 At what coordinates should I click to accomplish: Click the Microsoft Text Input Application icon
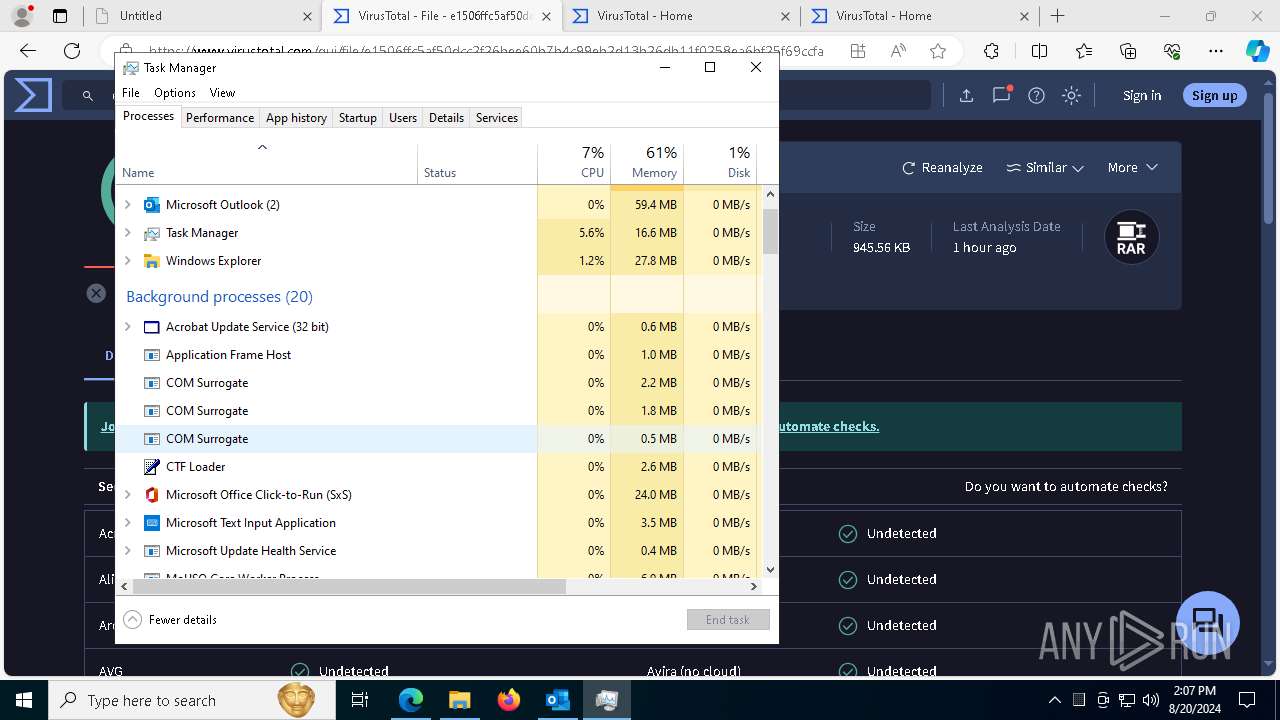point(152,523)
